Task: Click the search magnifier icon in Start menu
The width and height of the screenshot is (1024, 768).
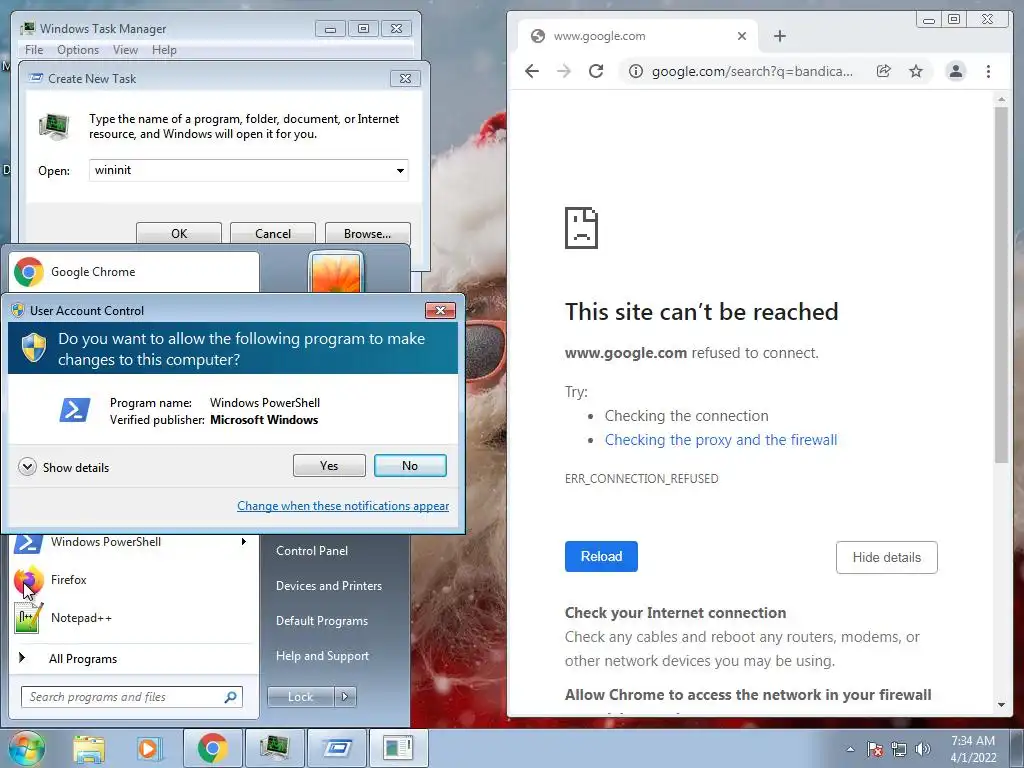Action: [x=230, y=697]
